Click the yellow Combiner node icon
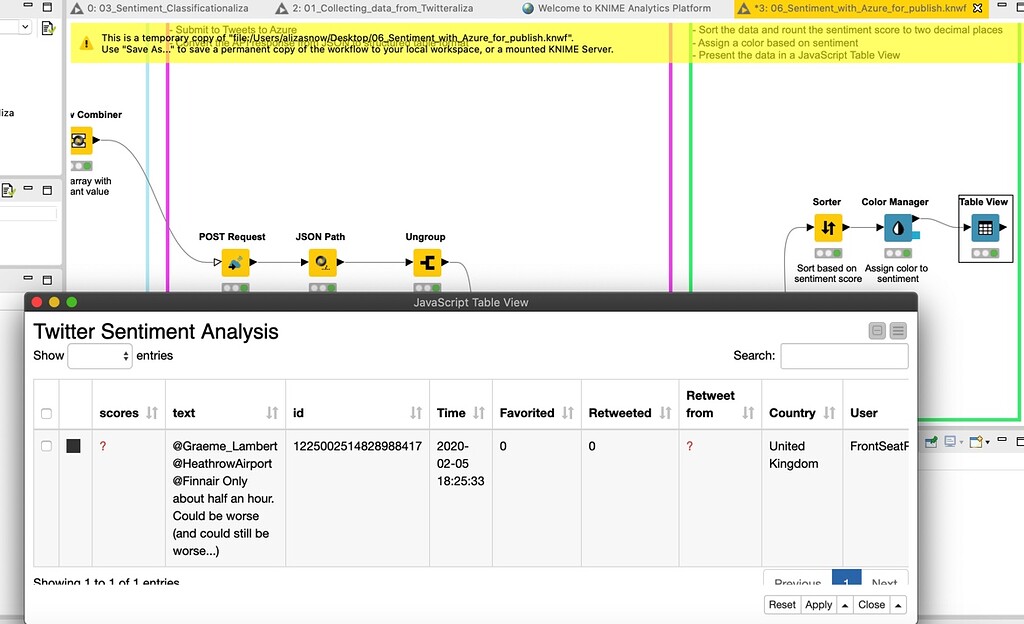Viewport: 1024px width, 624px height. (x=79, y=139)
